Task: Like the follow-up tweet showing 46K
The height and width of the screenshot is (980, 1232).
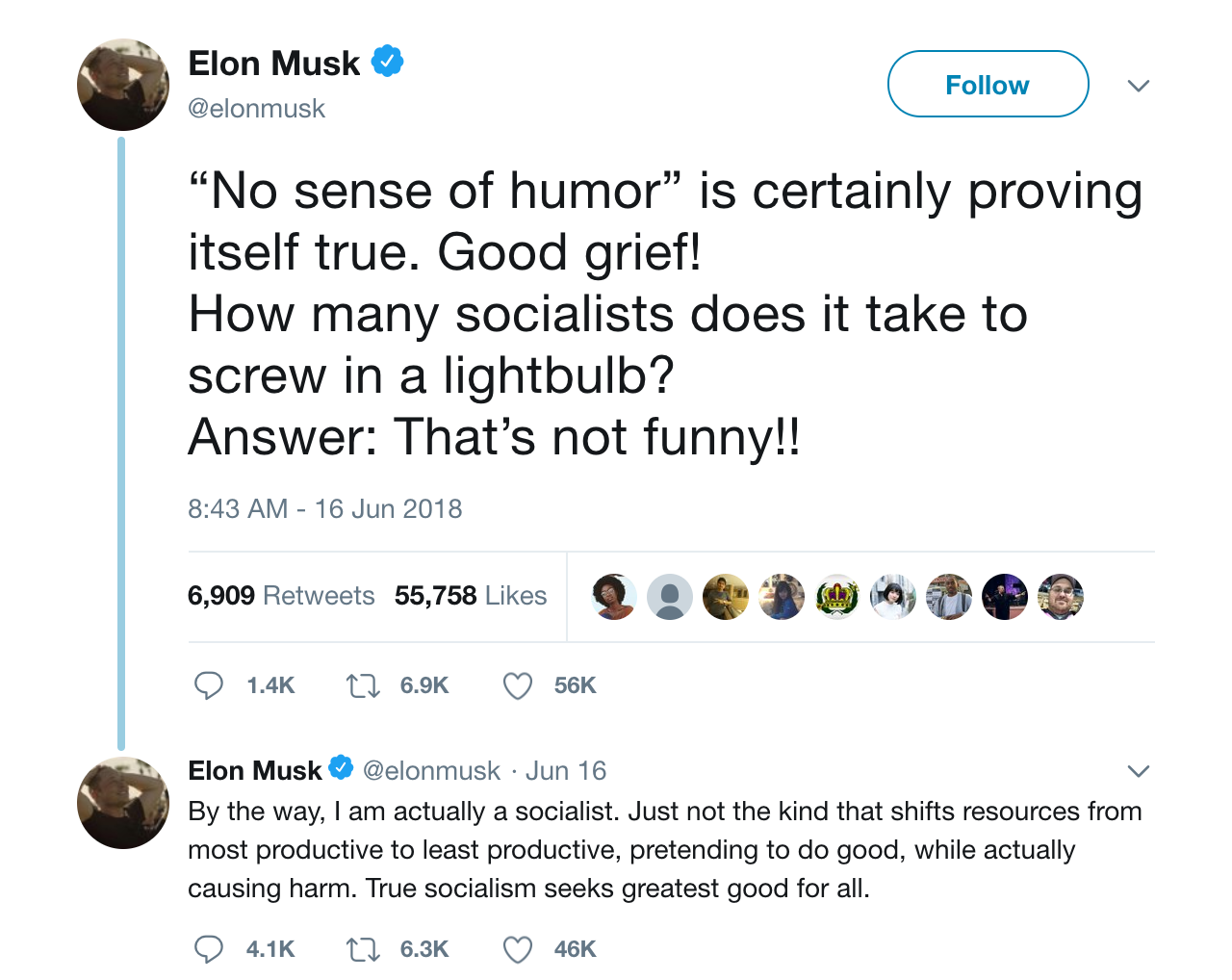Action: pyautogui.click(x=518, y=949)
